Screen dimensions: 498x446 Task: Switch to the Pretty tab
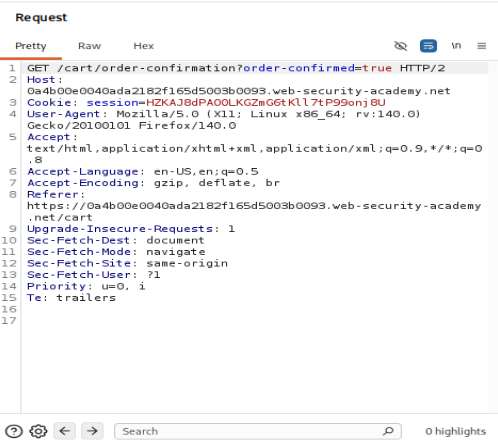[31, 46]
